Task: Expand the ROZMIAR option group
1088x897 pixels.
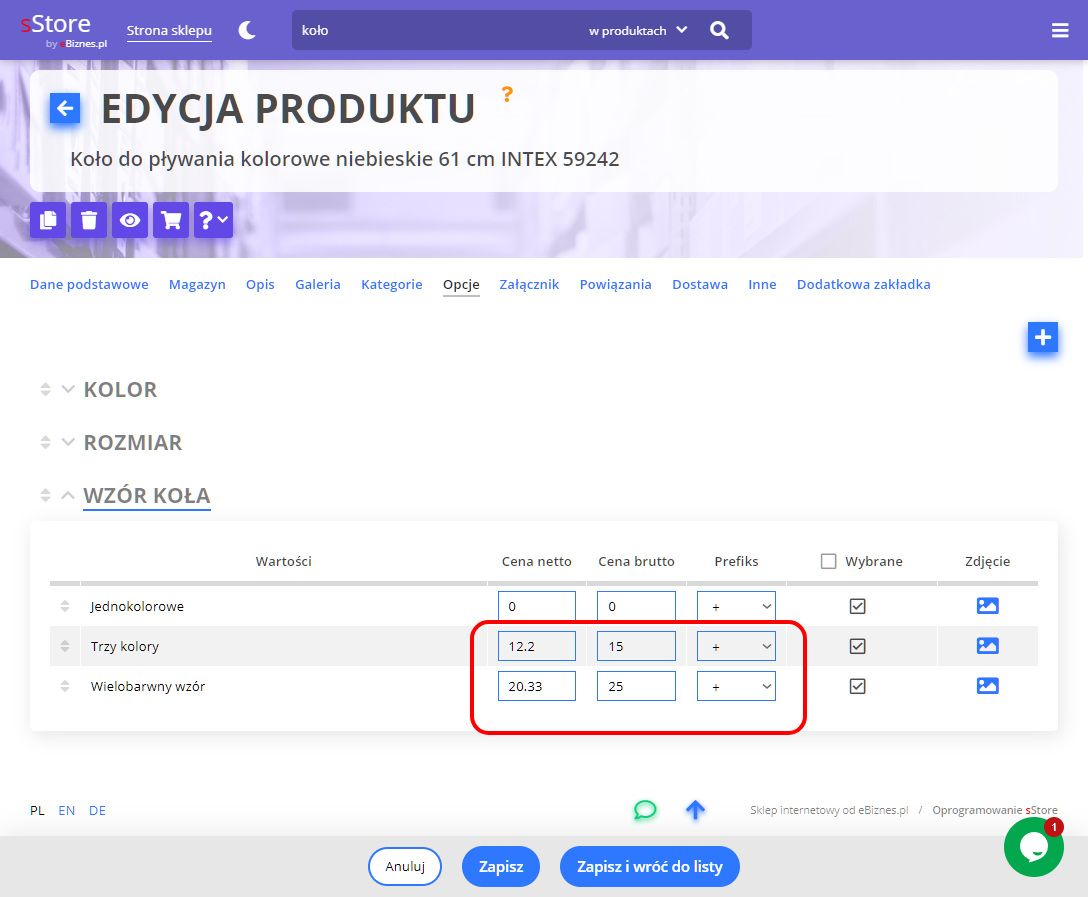Action: pos(68,442)
